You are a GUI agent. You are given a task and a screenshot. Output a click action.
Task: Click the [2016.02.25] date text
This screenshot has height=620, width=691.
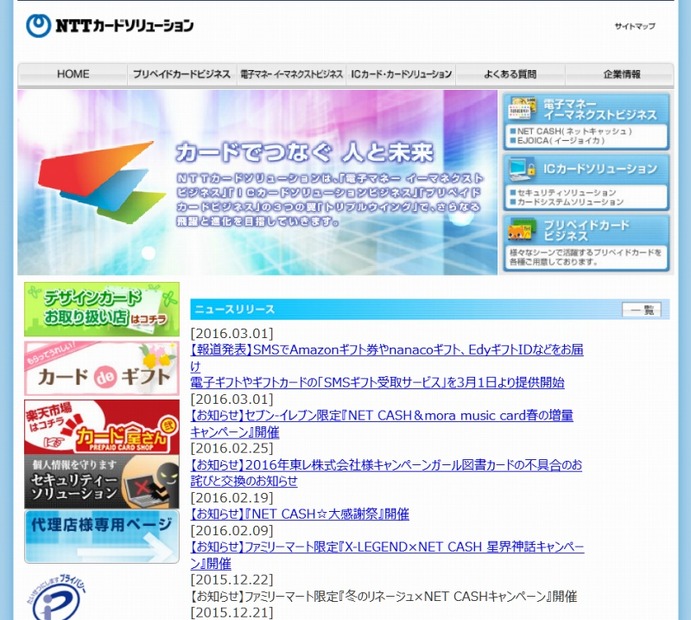[x=232, y=448]
